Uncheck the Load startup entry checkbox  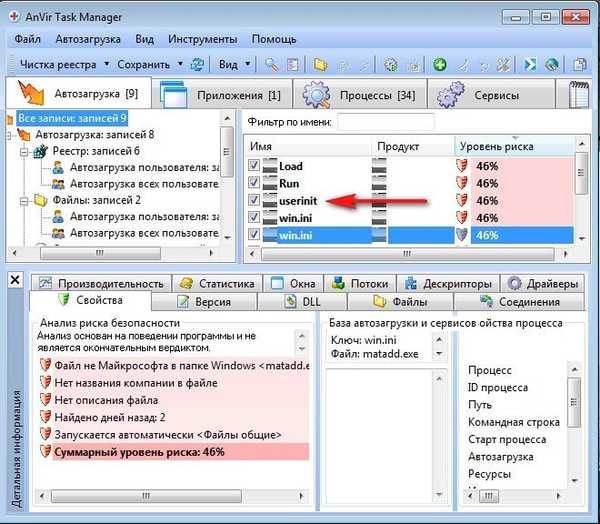[x=256, y=166]
